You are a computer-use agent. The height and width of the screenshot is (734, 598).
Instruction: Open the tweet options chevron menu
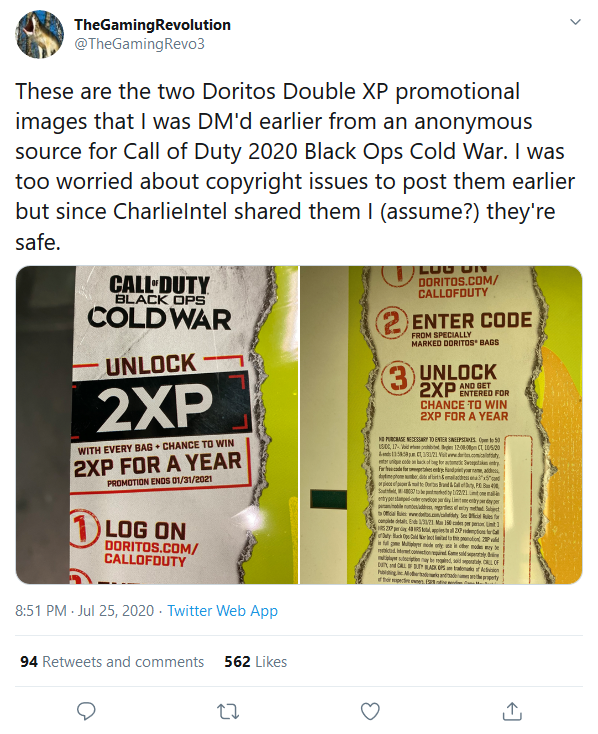575,22
